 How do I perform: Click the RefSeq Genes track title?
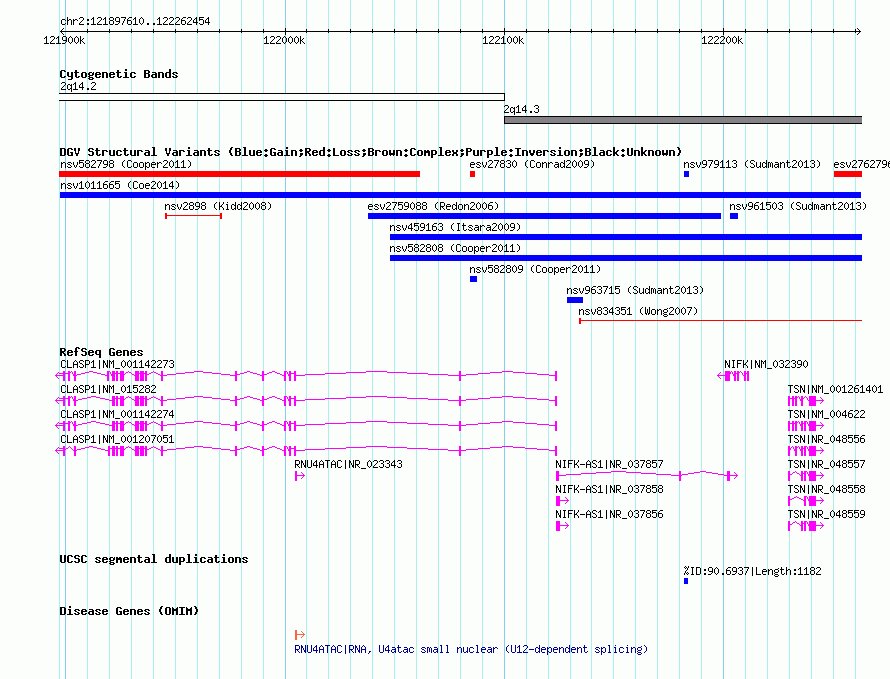click(x=101, y=352)
